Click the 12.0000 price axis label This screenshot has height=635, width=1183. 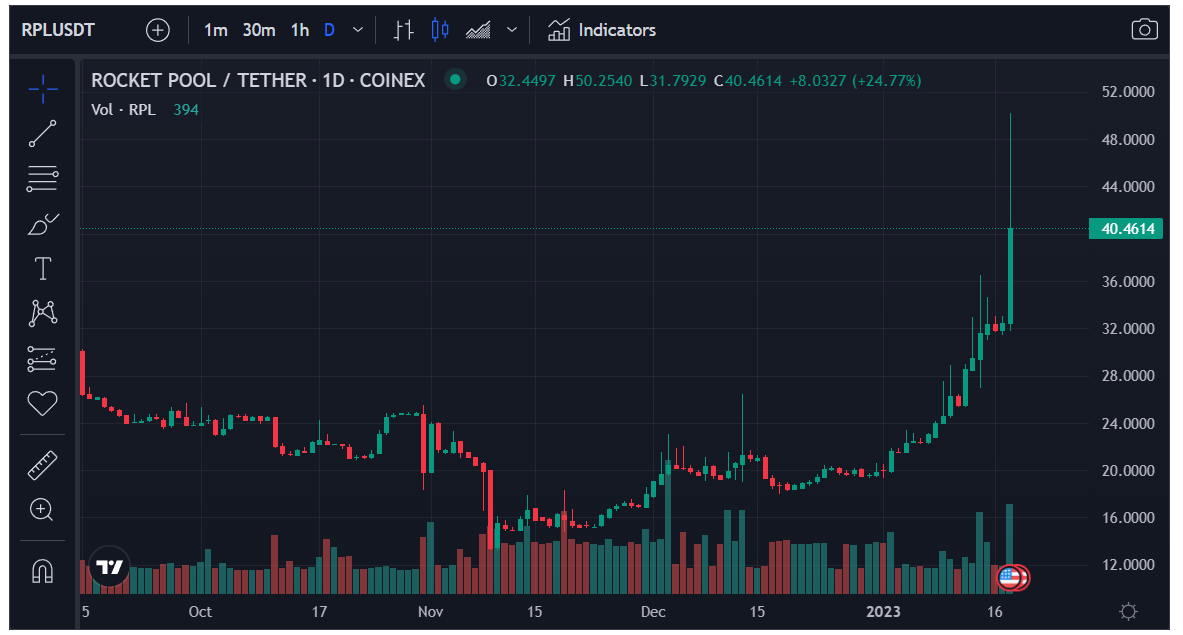point(1128,564)
